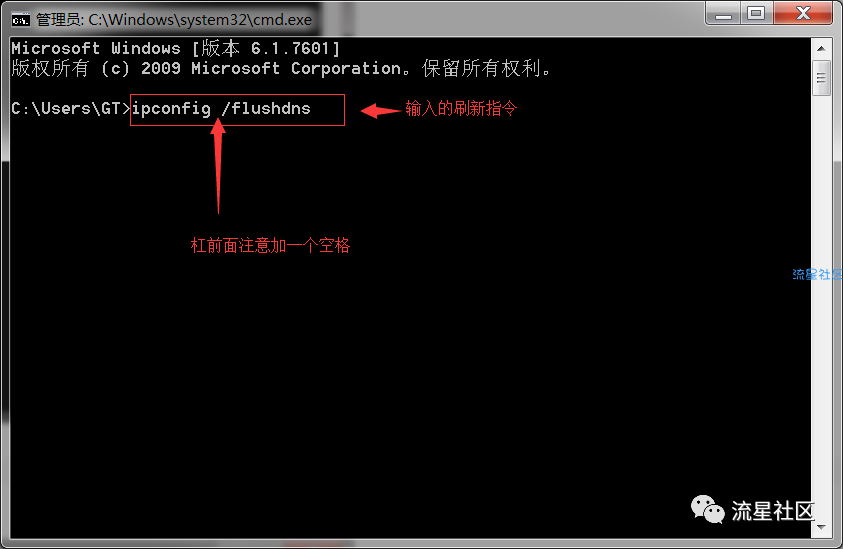Click the white 流星社区 watermark text
This screenshot has height=549, width=843.
(772, 511)
